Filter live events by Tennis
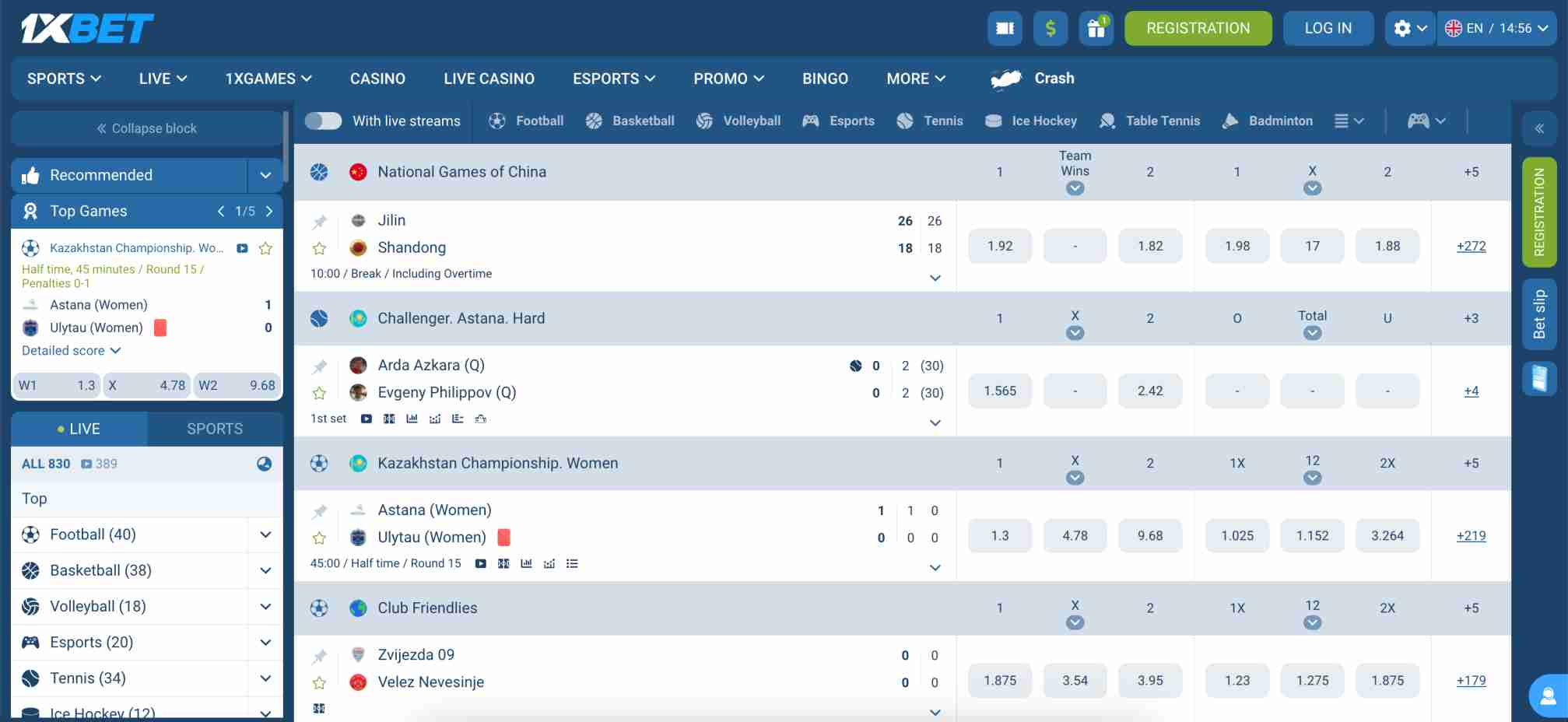Image resolution: width=1568 pixels, height=722 pixels. (x=929, y=121)
